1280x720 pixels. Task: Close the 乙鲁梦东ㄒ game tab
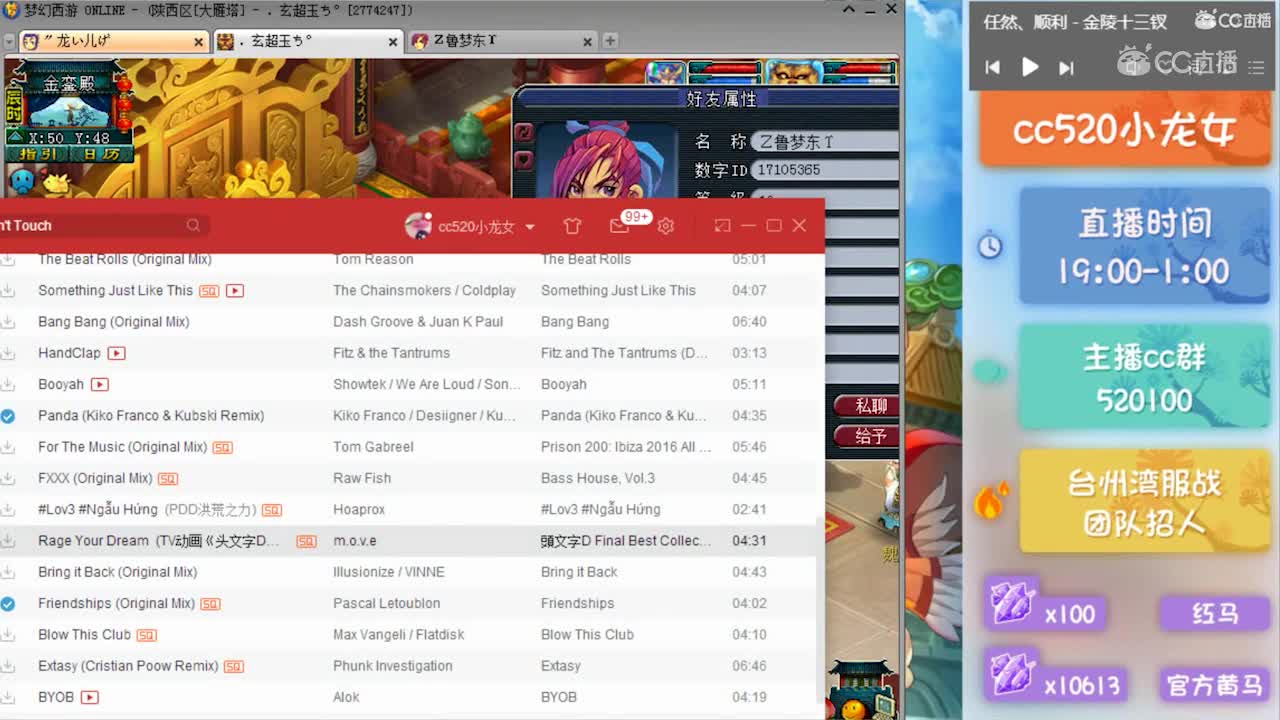pyautogui.click(x=587, y=42)
